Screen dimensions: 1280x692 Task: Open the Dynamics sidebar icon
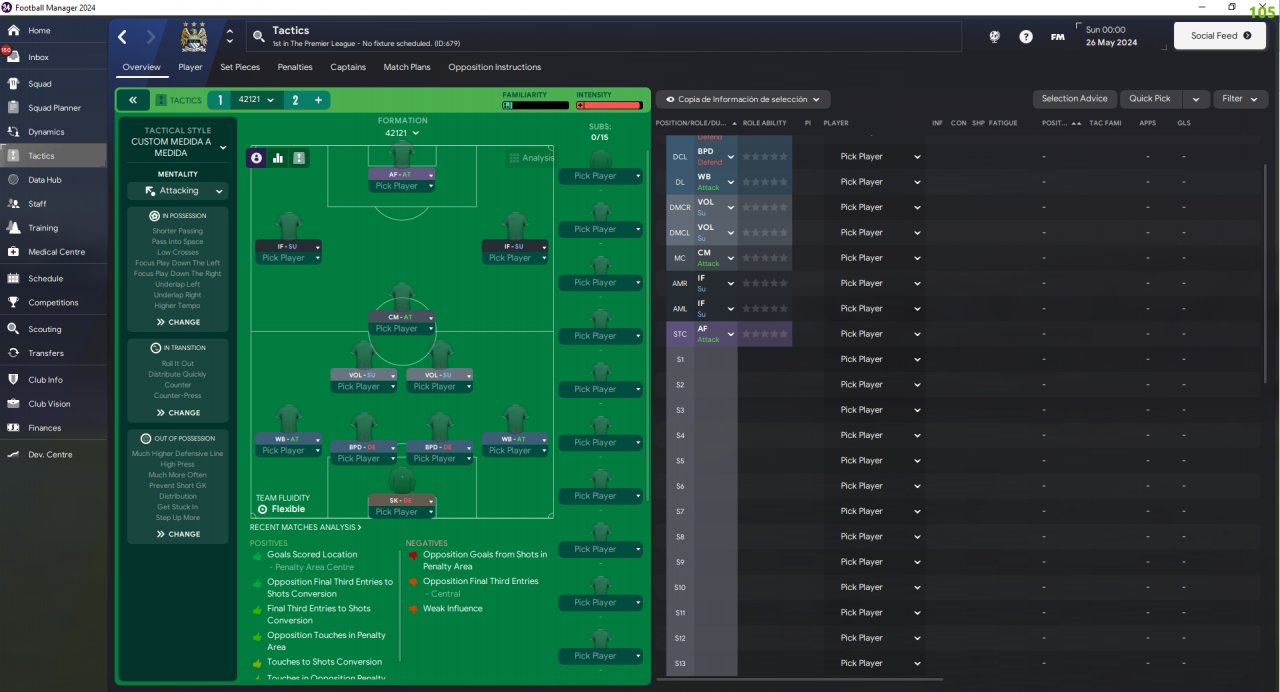pos(13,132)
